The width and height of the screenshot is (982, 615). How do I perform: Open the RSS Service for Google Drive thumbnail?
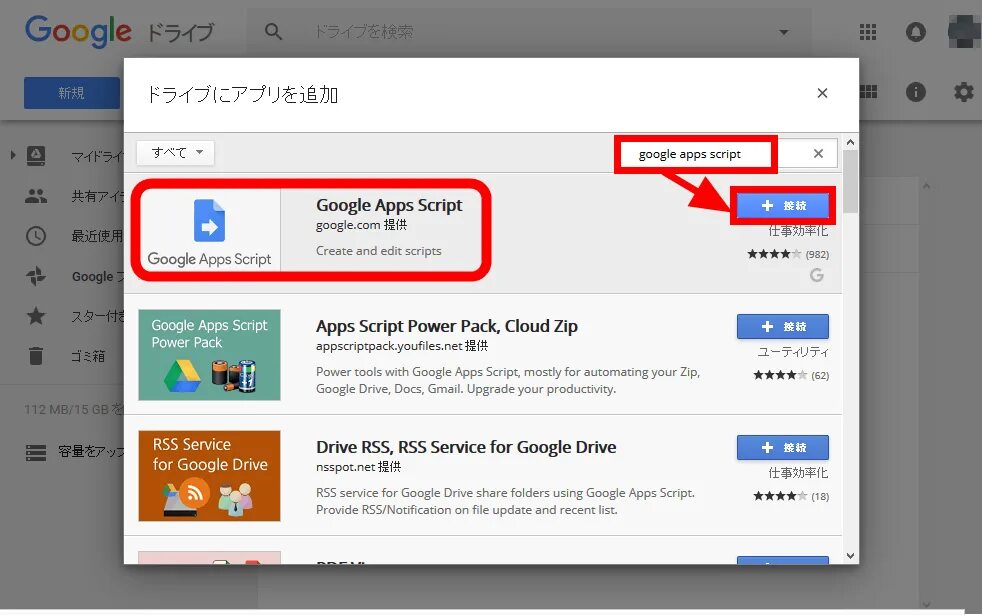(209, 475)
